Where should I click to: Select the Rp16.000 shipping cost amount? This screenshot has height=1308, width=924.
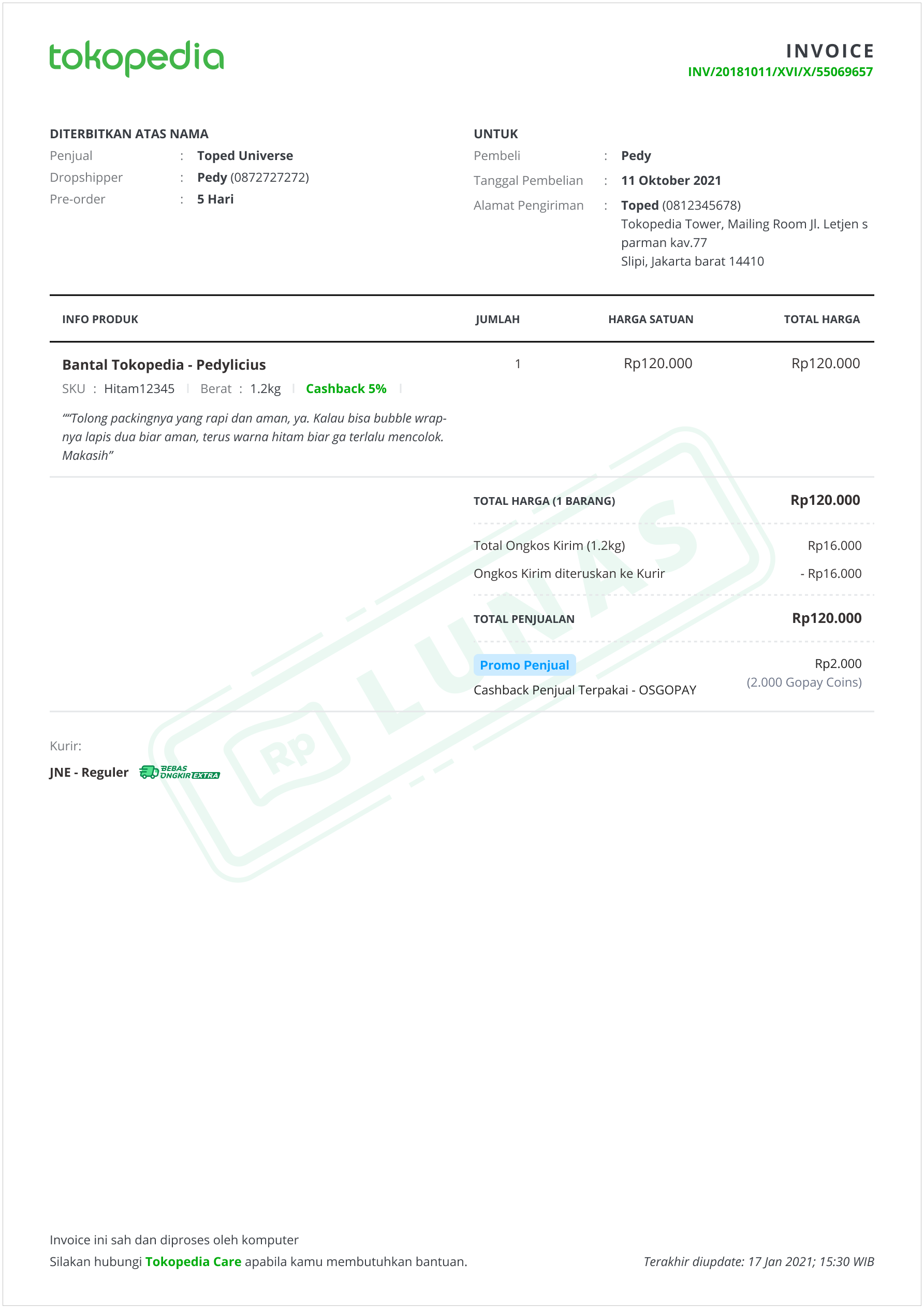coord(834,545)
